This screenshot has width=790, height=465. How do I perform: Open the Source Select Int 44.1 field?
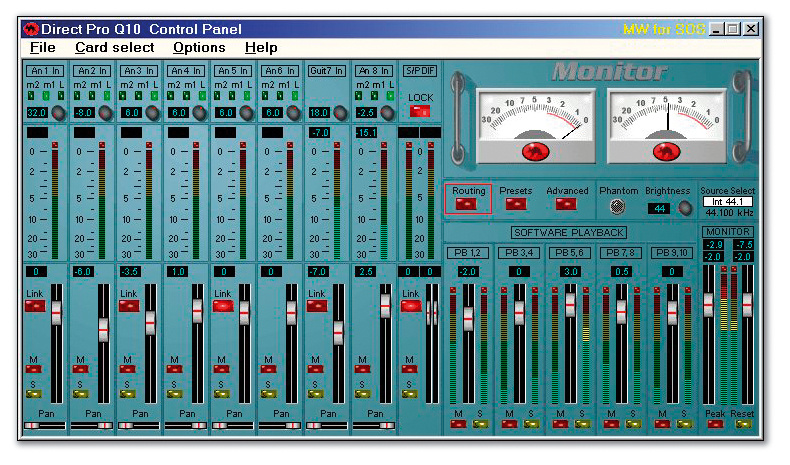[727, 202]
